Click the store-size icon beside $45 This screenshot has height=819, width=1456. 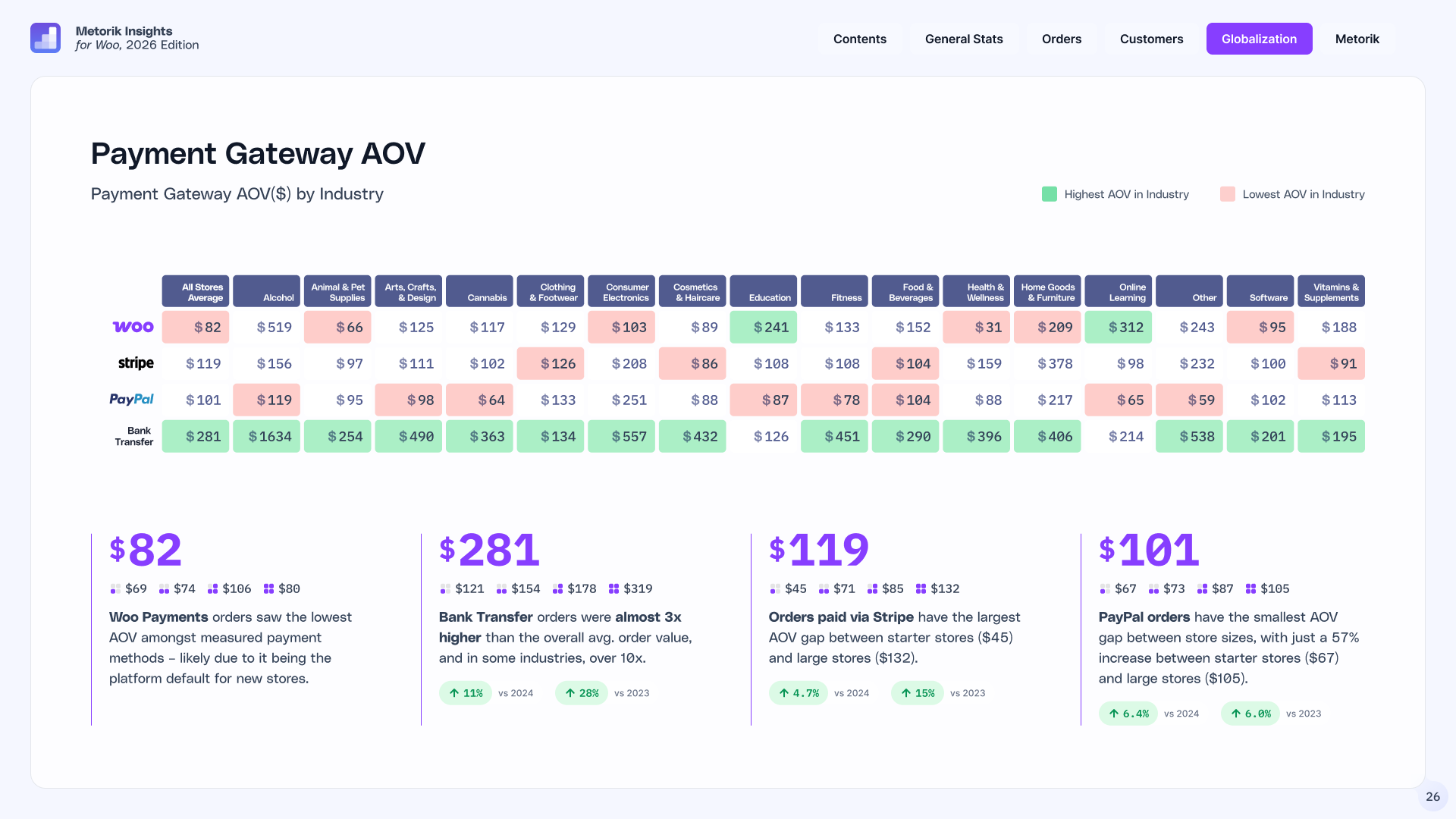coord(775,588)
